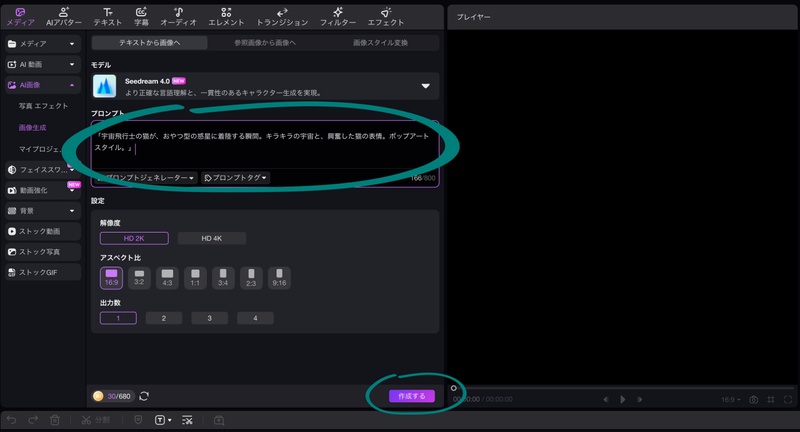
Task: Select the テキストから画像へ mode tab
Action: [149, 43]
